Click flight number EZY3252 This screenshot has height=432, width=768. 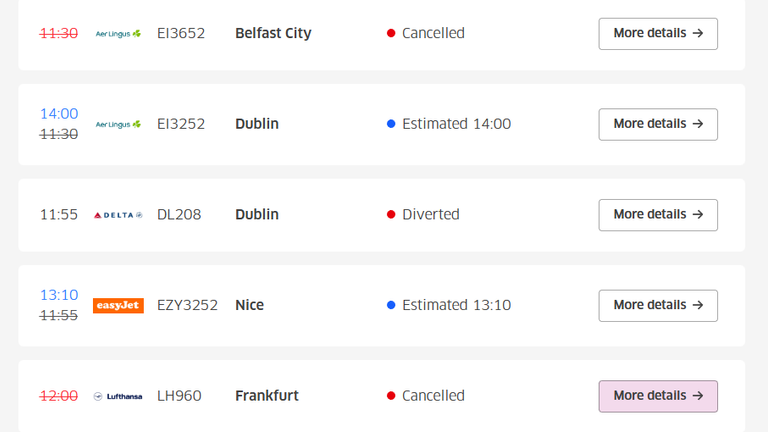coord(187,305)
